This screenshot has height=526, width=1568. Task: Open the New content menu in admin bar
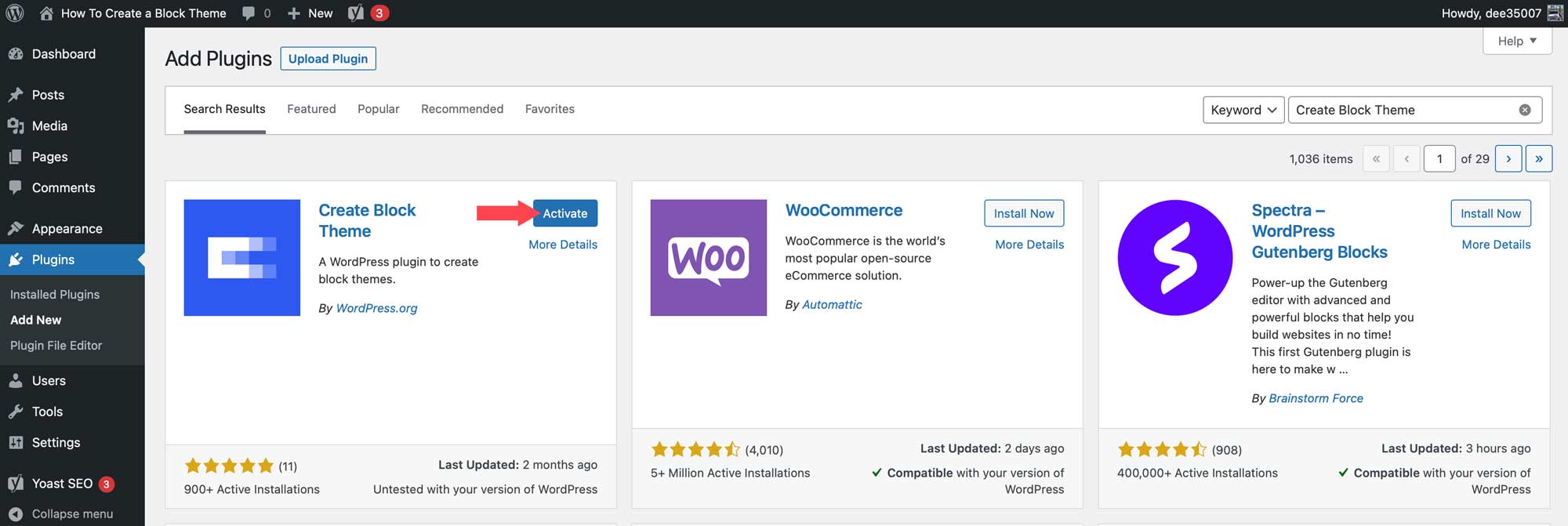pos(310,13)
